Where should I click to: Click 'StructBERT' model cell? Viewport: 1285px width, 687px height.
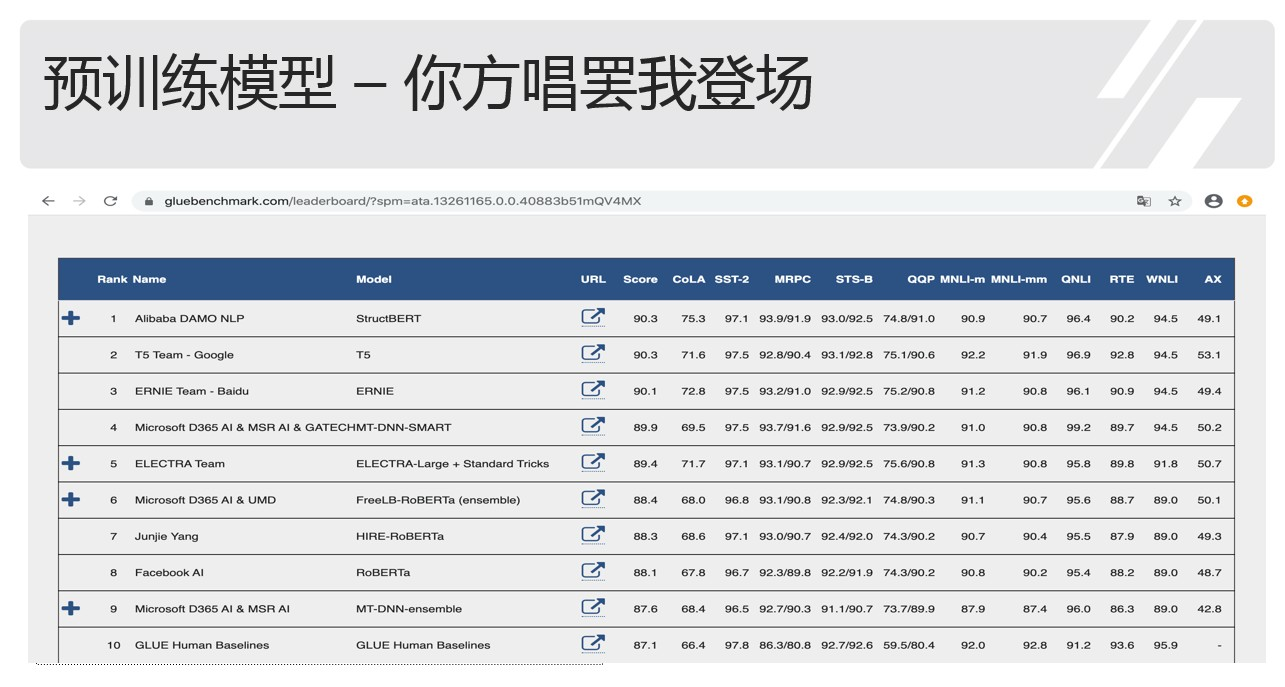389,319
